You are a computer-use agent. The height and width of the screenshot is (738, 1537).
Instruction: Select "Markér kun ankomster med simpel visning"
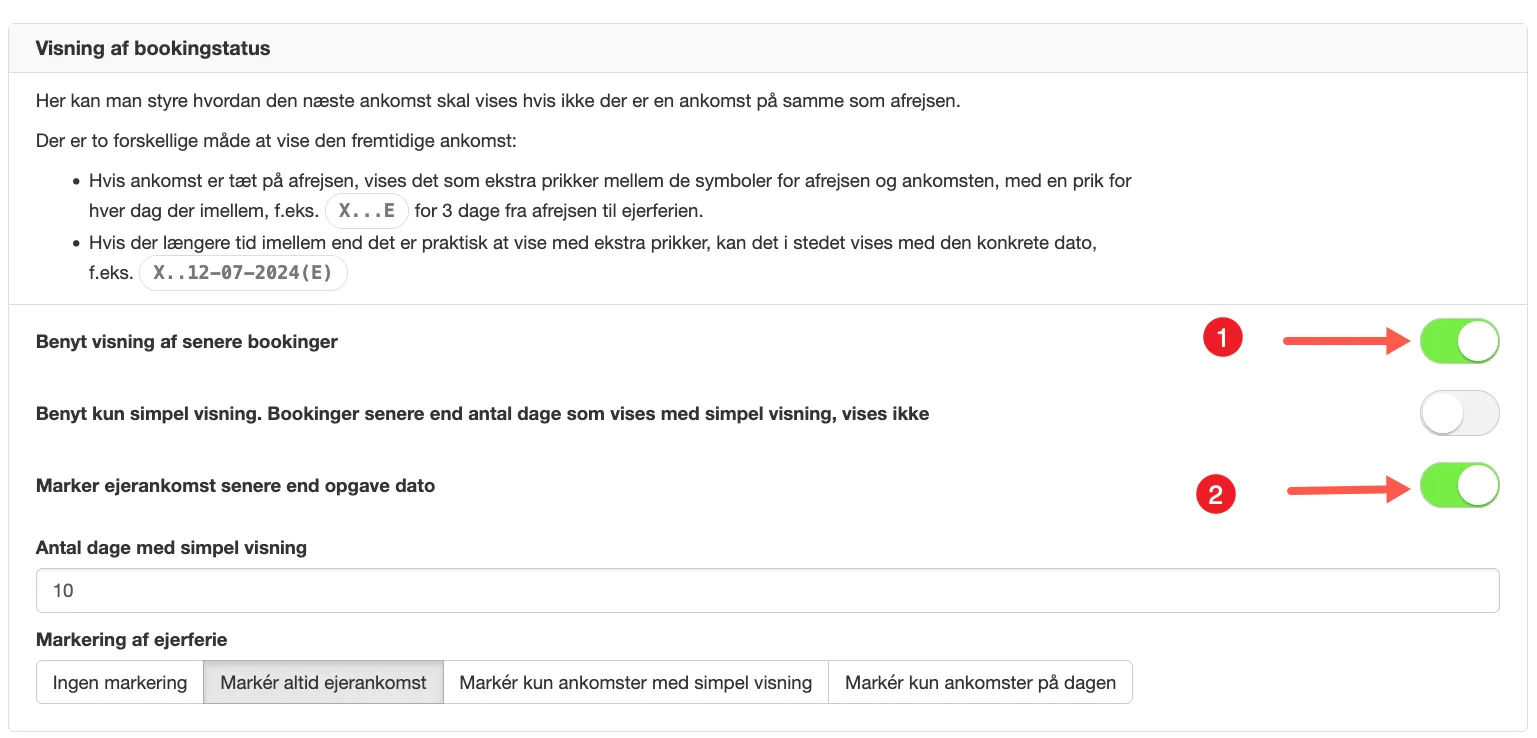coord(636,682)
